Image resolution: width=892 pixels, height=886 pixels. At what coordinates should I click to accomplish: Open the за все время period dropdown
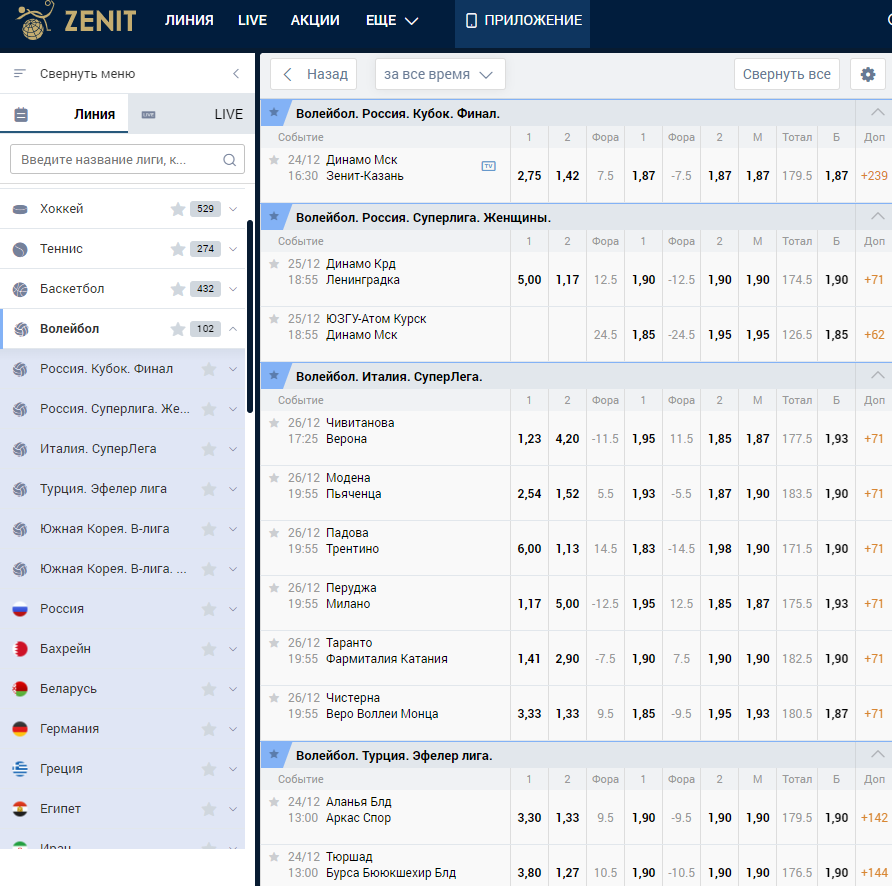(440, 74)
